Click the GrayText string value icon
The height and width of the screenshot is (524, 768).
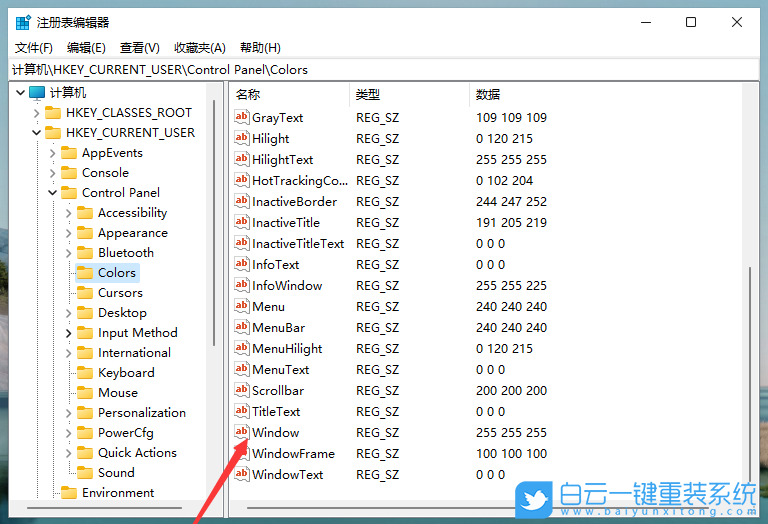(241, 117)
